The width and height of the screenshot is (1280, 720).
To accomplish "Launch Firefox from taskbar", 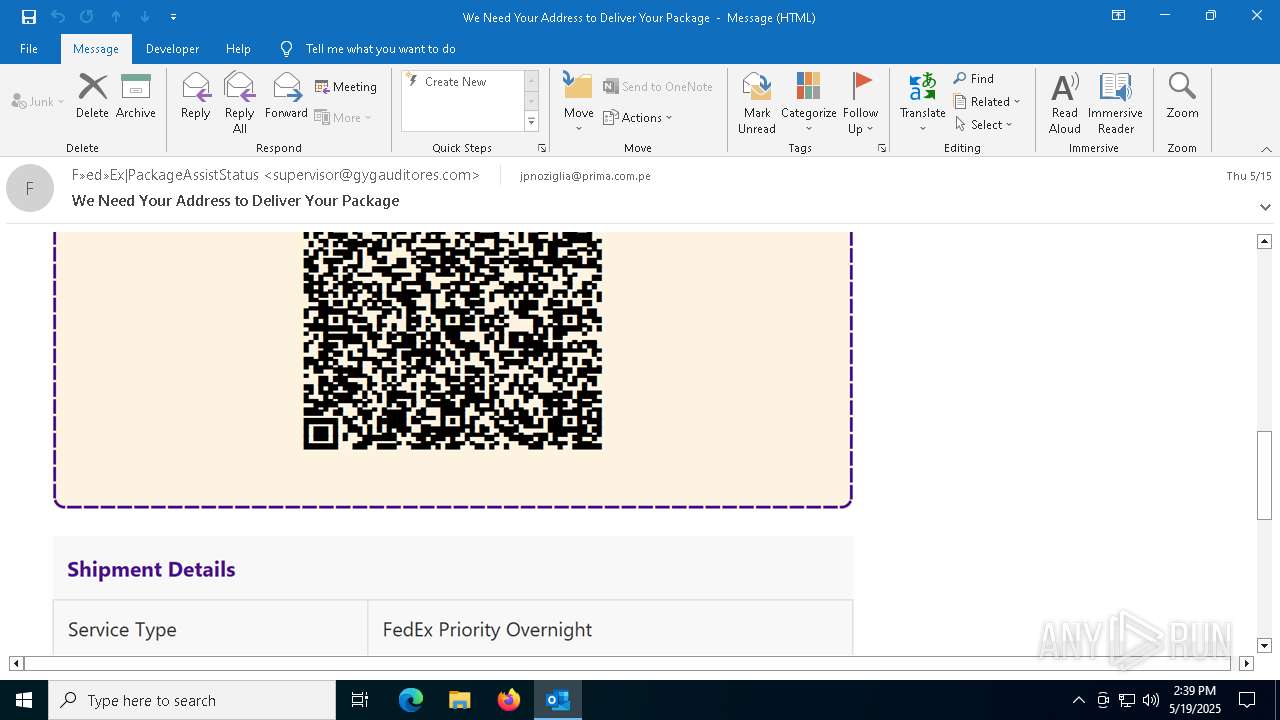I will tap(509, 700).
